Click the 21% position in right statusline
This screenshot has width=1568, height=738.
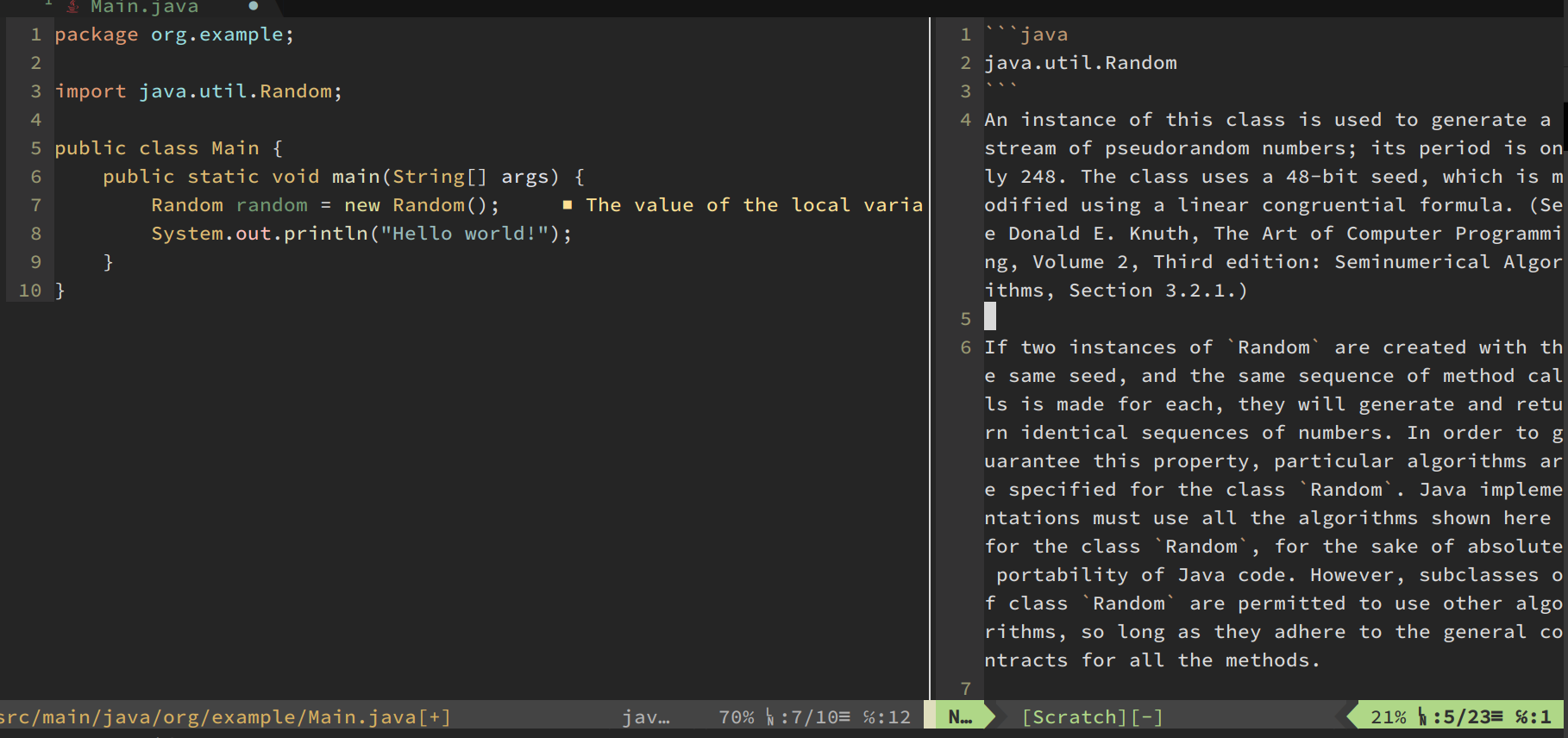[x=1389, y=717]
